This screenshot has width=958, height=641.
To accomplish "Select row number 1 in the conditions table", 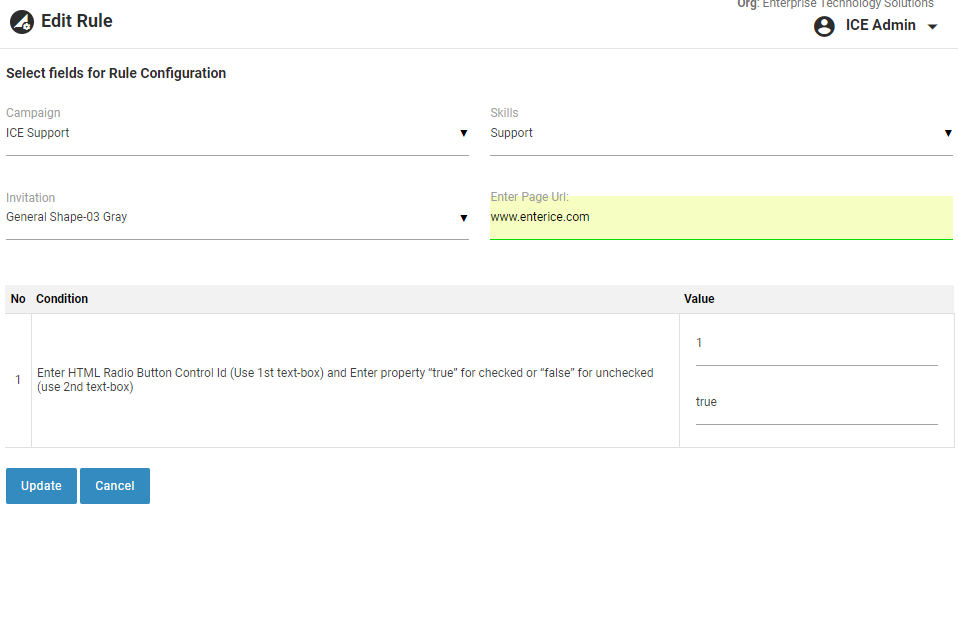I will (17, 380).
